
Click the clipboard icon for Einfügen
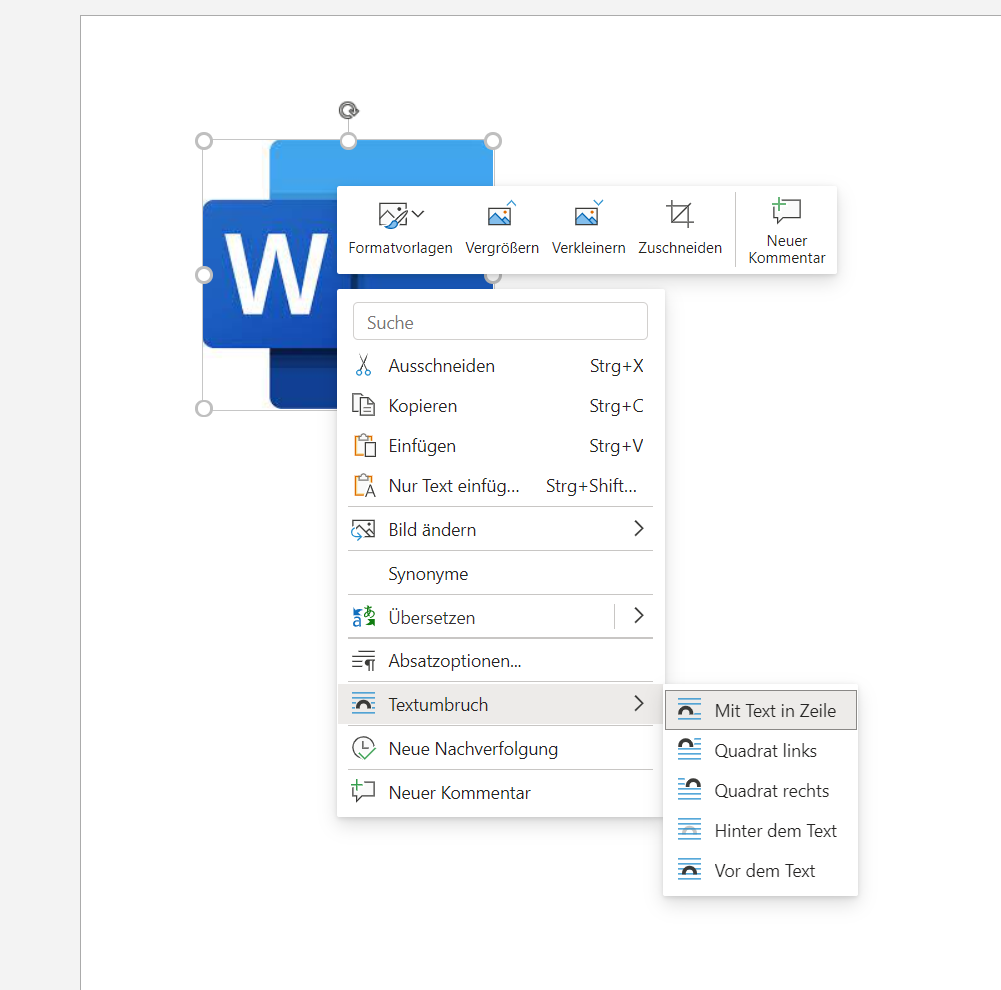point(363,446)
